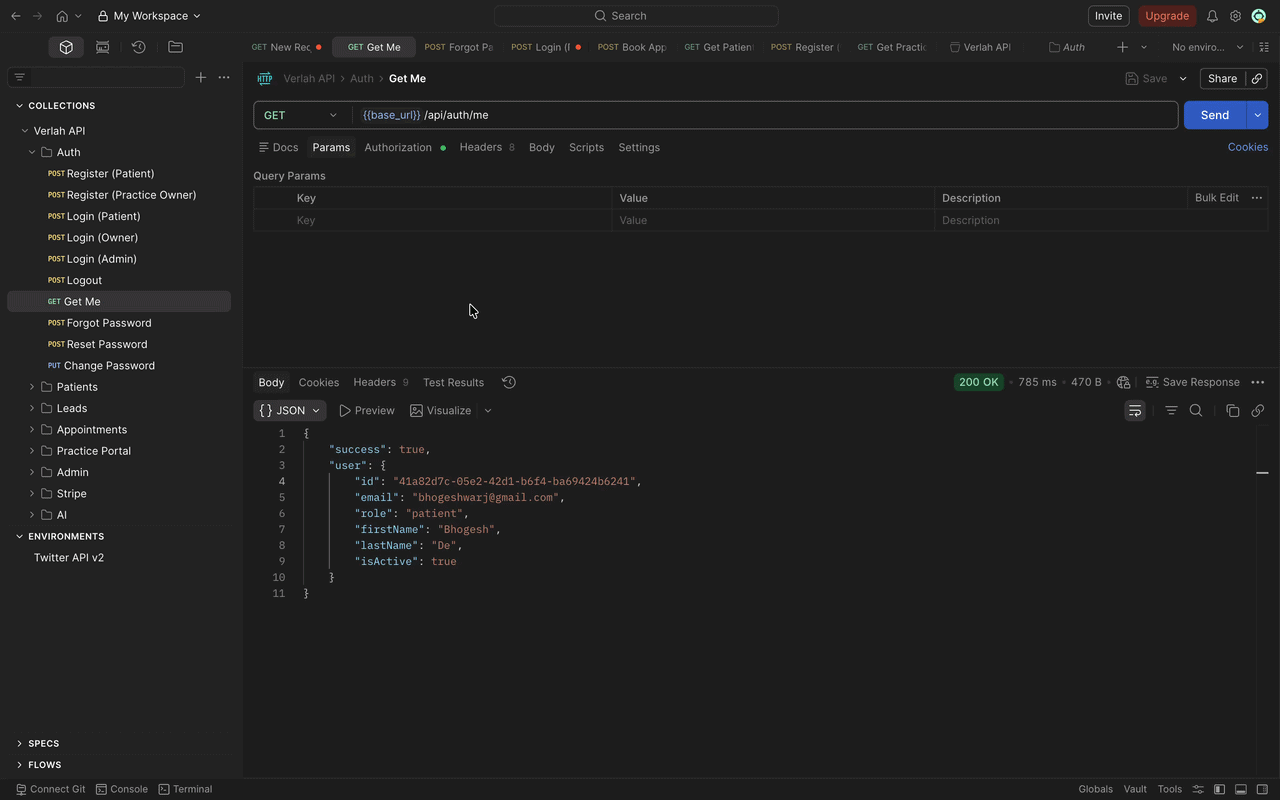Copy the request link icon next to Share
The height and width of the screenshot is (800, 1280).
(1257, 78)
